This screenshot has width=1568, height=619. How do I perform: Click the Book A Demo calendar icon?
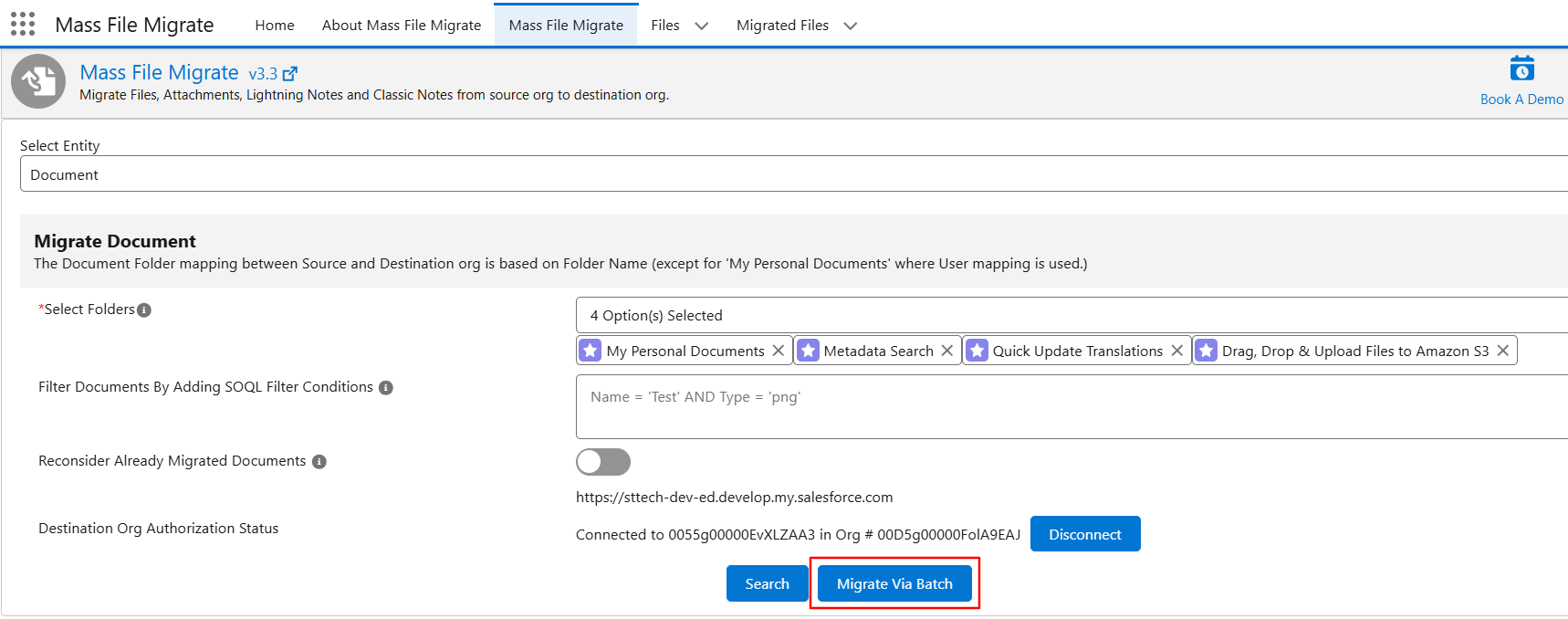(x=1521, y=68)
